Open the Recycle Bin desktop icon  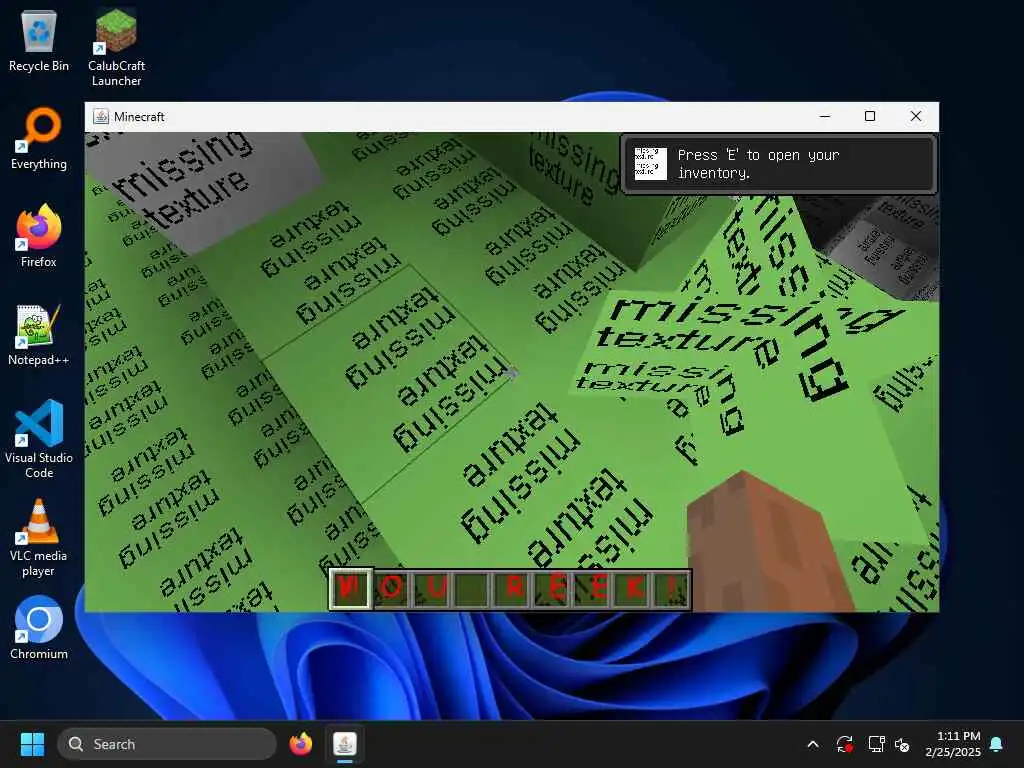coord(39,40)
